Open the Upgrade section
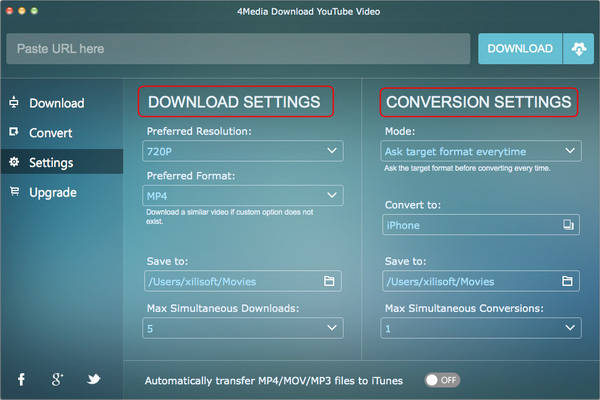 (x=52, y=192)
